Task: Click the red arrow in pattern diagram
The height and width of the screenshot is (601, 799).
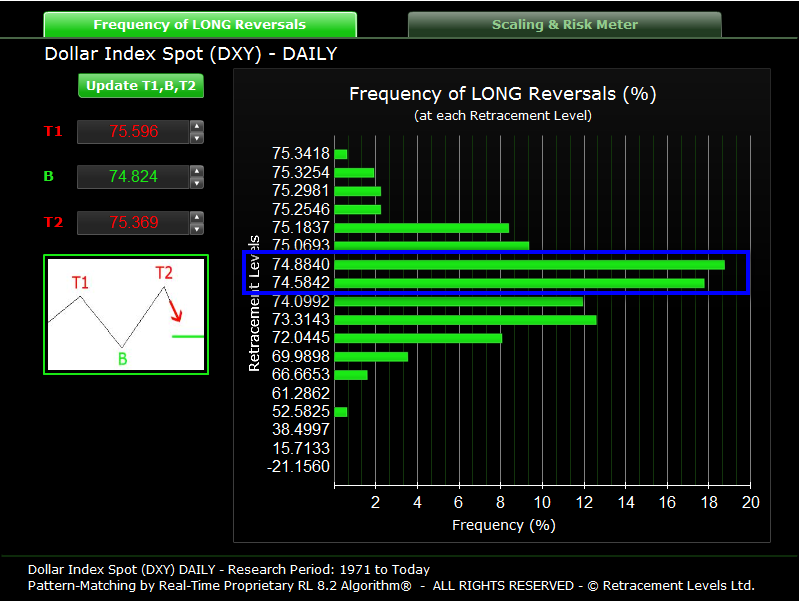Action: [x=176, y=308]
